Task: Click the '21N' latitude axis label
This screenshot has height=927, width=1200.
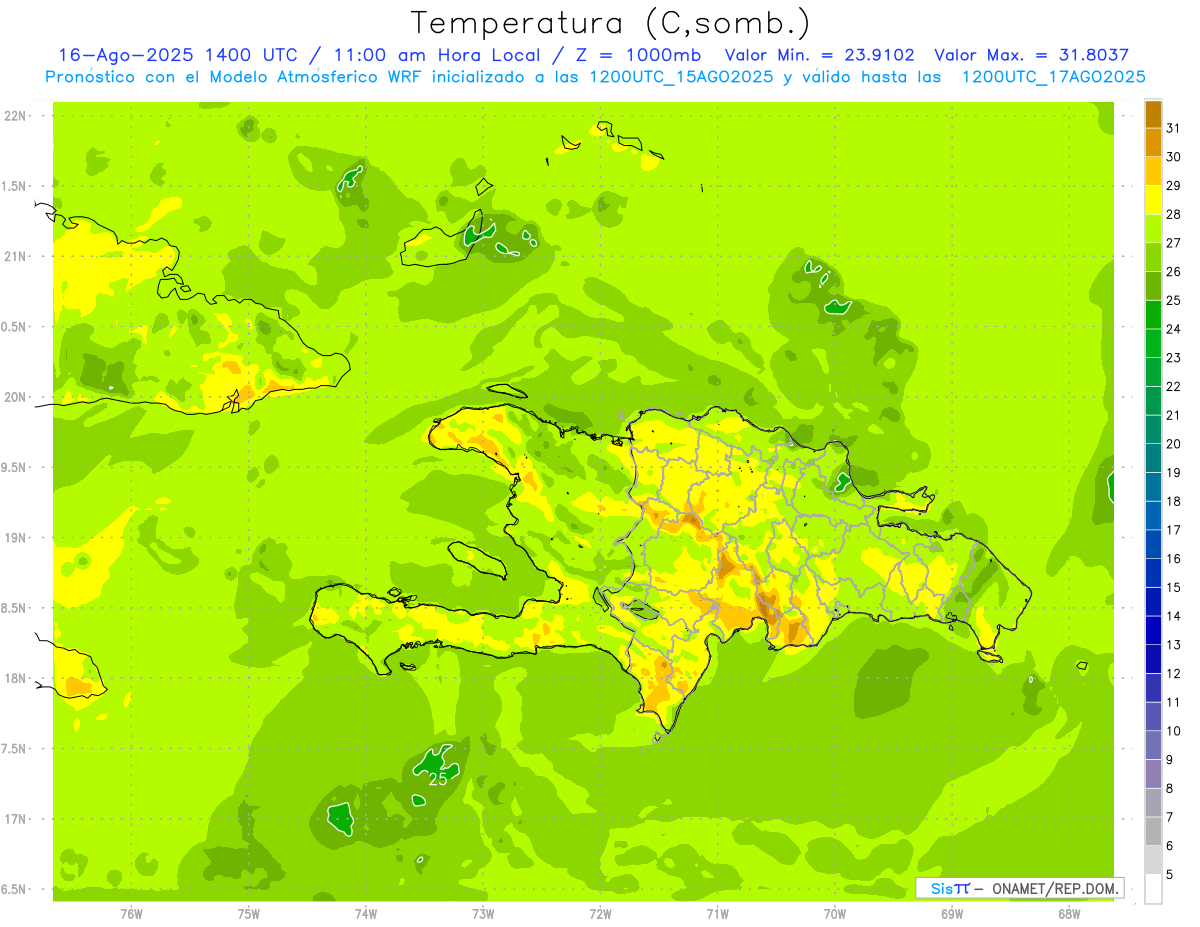Action: [x=15, y=256]
